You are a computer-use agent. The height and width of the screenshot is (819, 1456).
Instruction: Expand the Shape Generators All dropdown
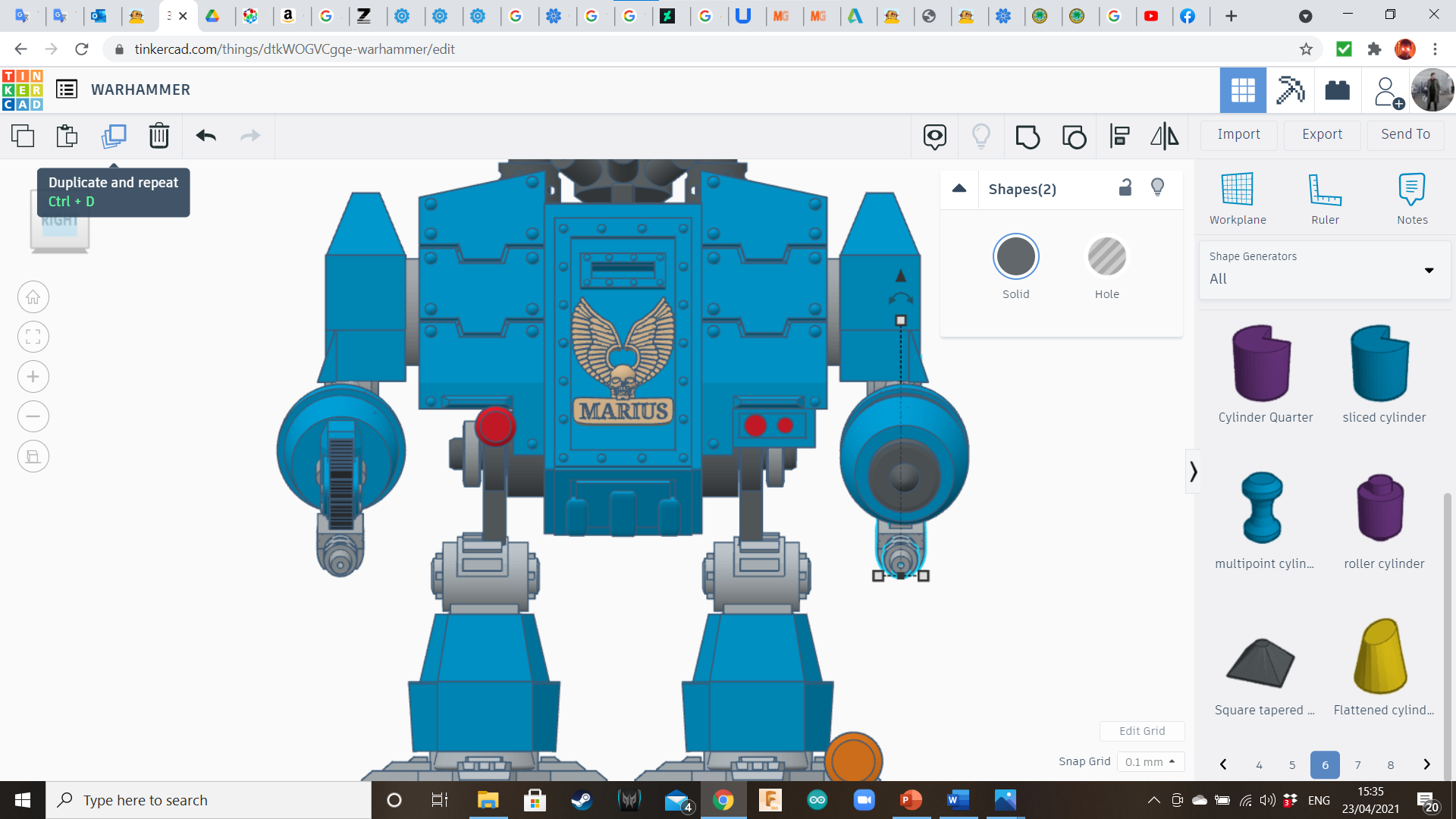click(1324, 270)
